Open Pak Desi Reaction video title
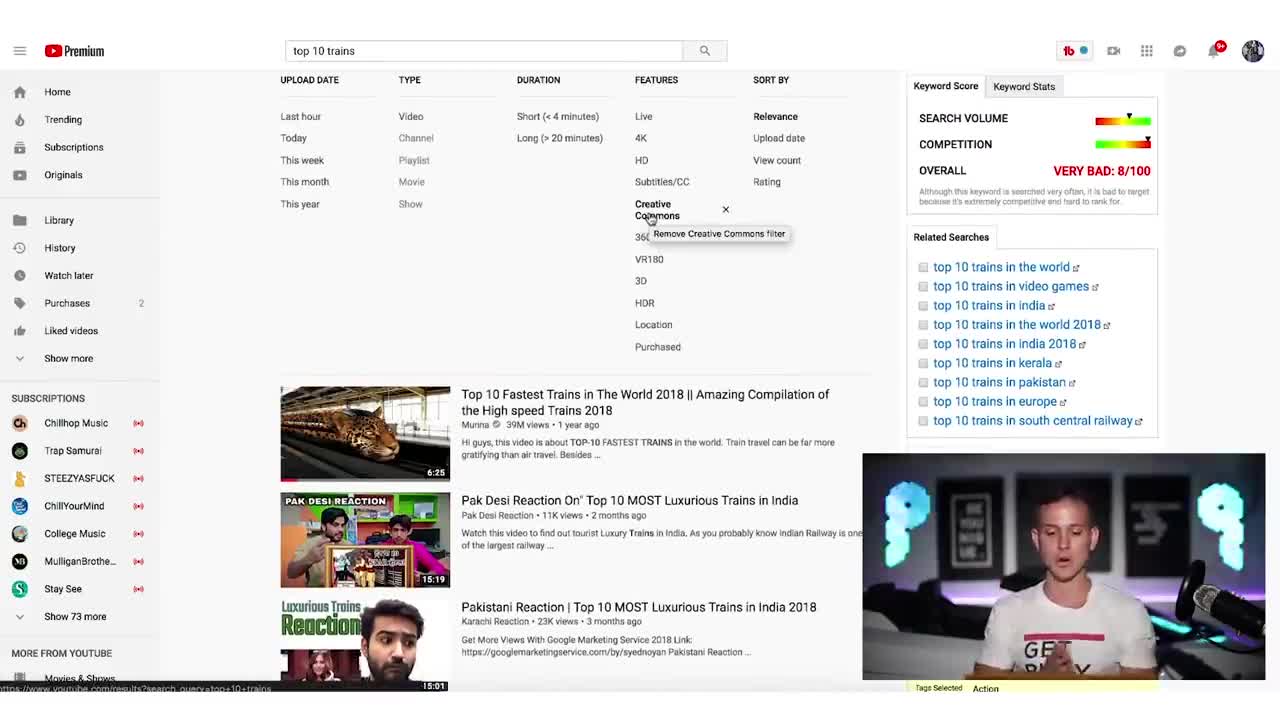This screenshot has height=720, width=1280. [x=630, y=500]
